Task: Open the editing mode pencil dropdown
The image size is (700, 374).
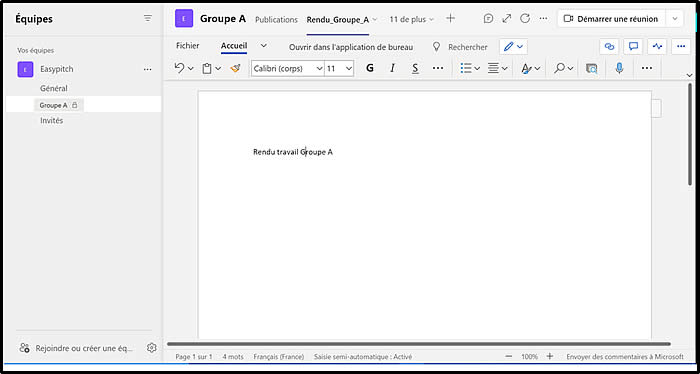Action: [513, 46]
